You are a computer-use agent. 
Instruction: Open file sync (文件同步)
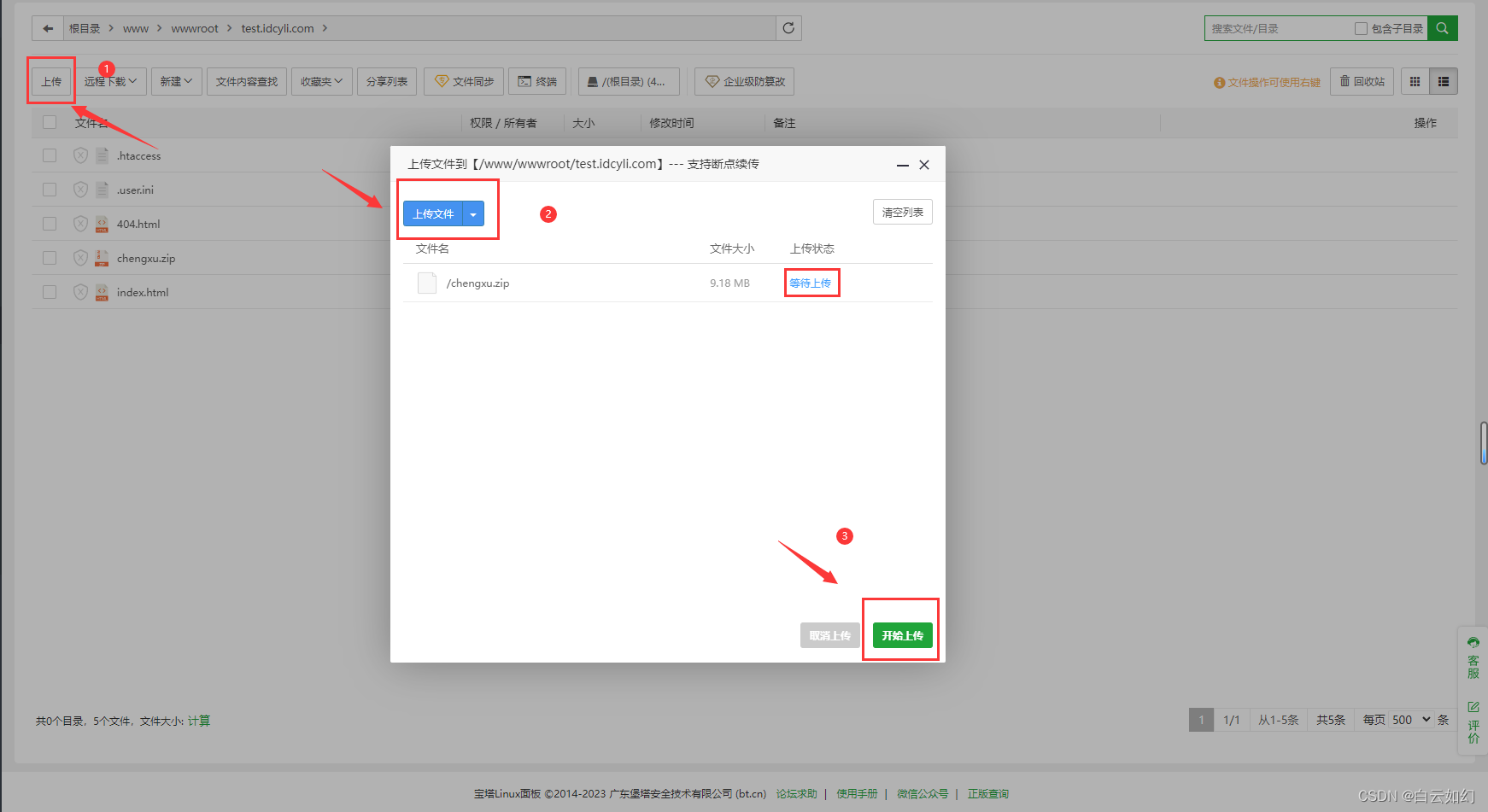click(464, 81)
